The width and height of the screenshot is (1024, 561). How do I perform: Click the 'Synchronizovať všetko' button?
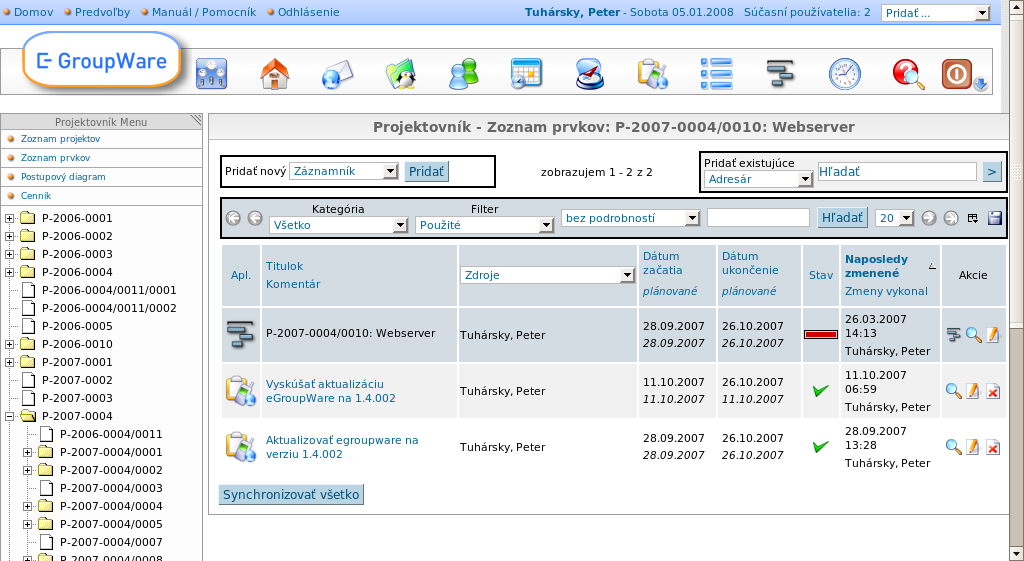(x=291, y=494)
